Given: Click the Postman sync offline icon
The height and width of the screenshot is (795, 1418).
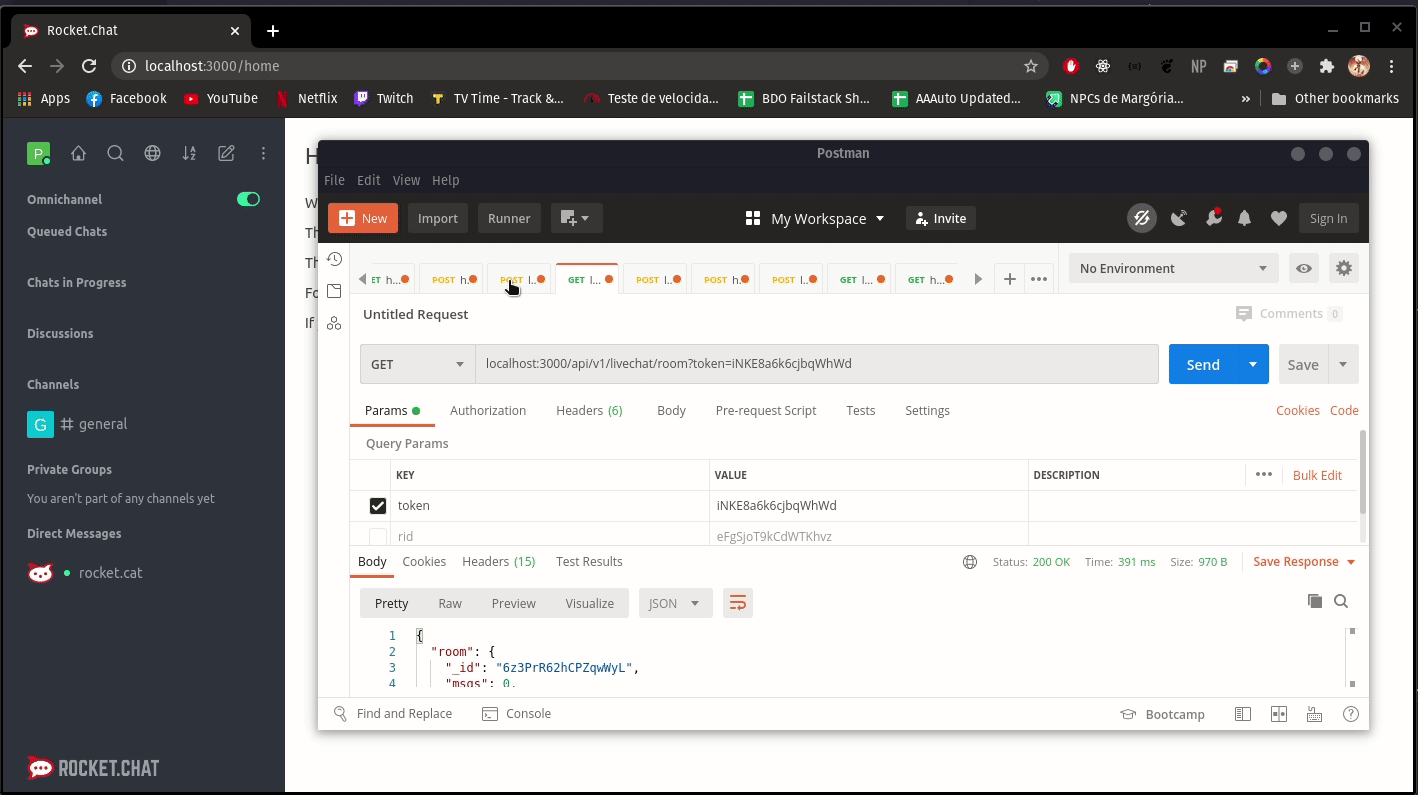Looking at the screenshot, I should click(1142, 218).
